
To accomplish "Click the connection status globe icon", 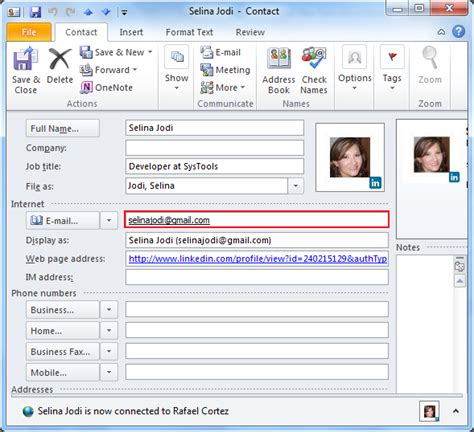I will (x=28, y=411).
